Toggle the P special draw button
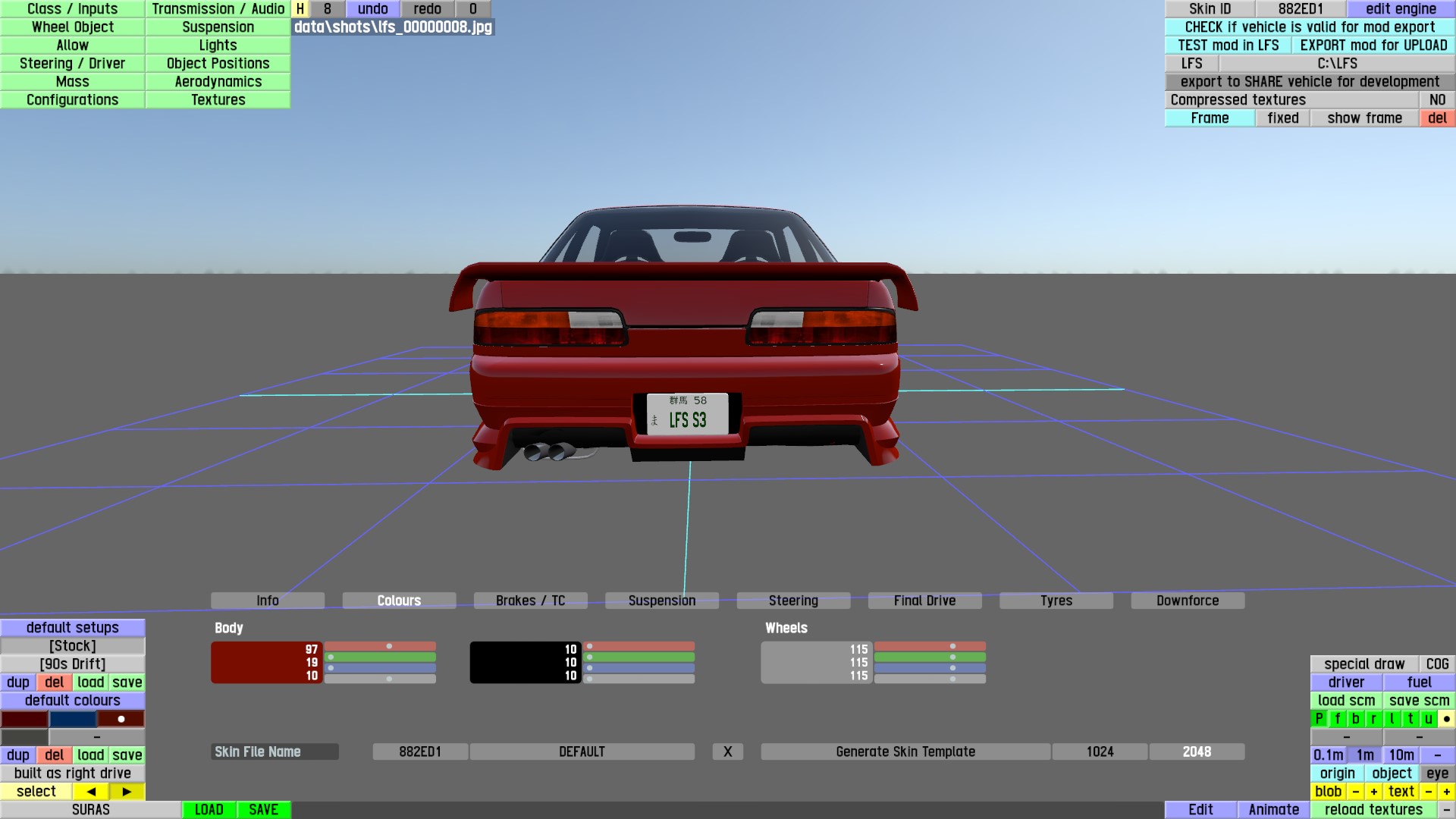Screen dimensions: 1456x819 click(x=1319, y=719)
